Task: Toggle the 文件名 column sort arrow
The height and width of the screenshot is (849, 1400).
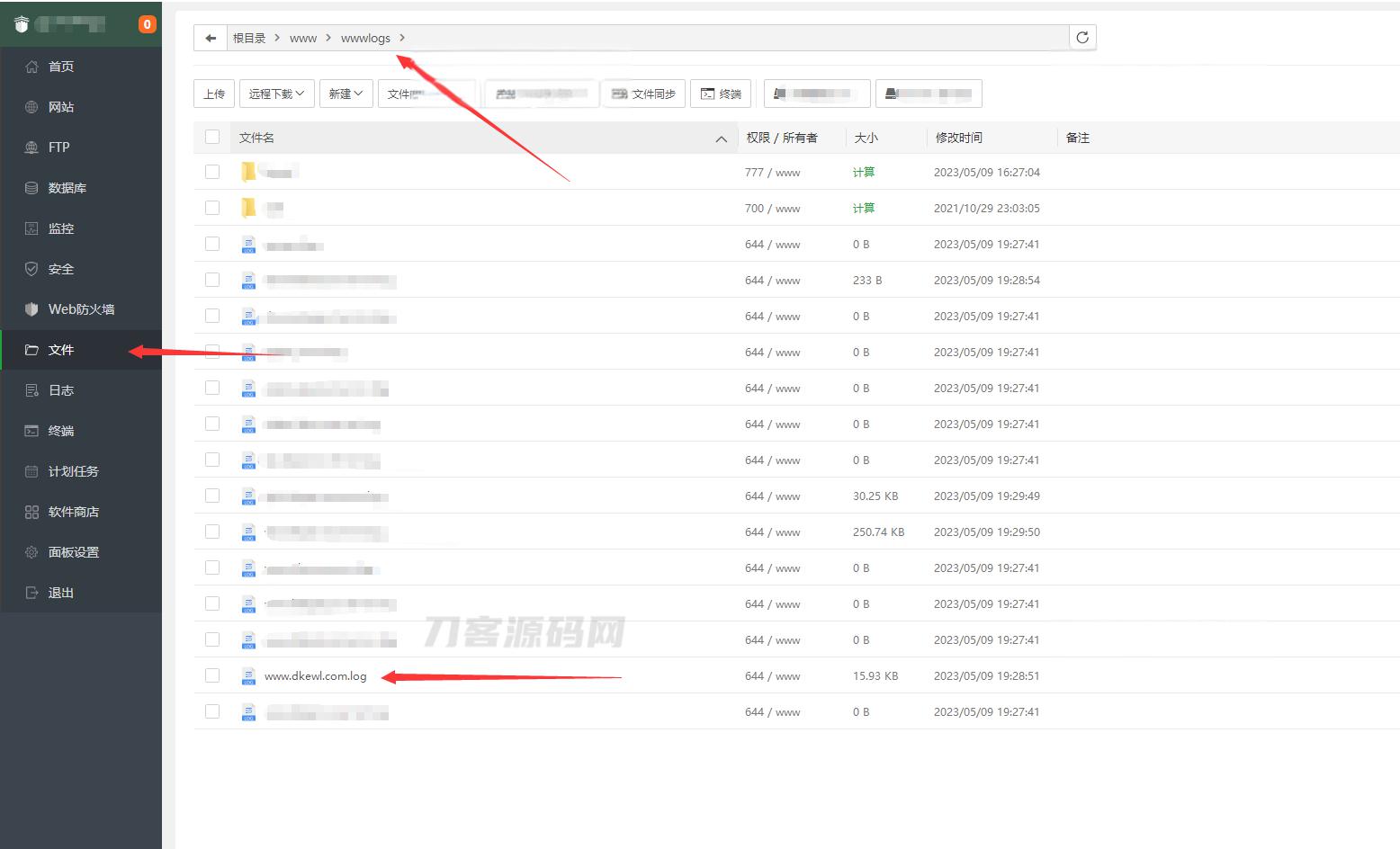Action: (721, 139)
